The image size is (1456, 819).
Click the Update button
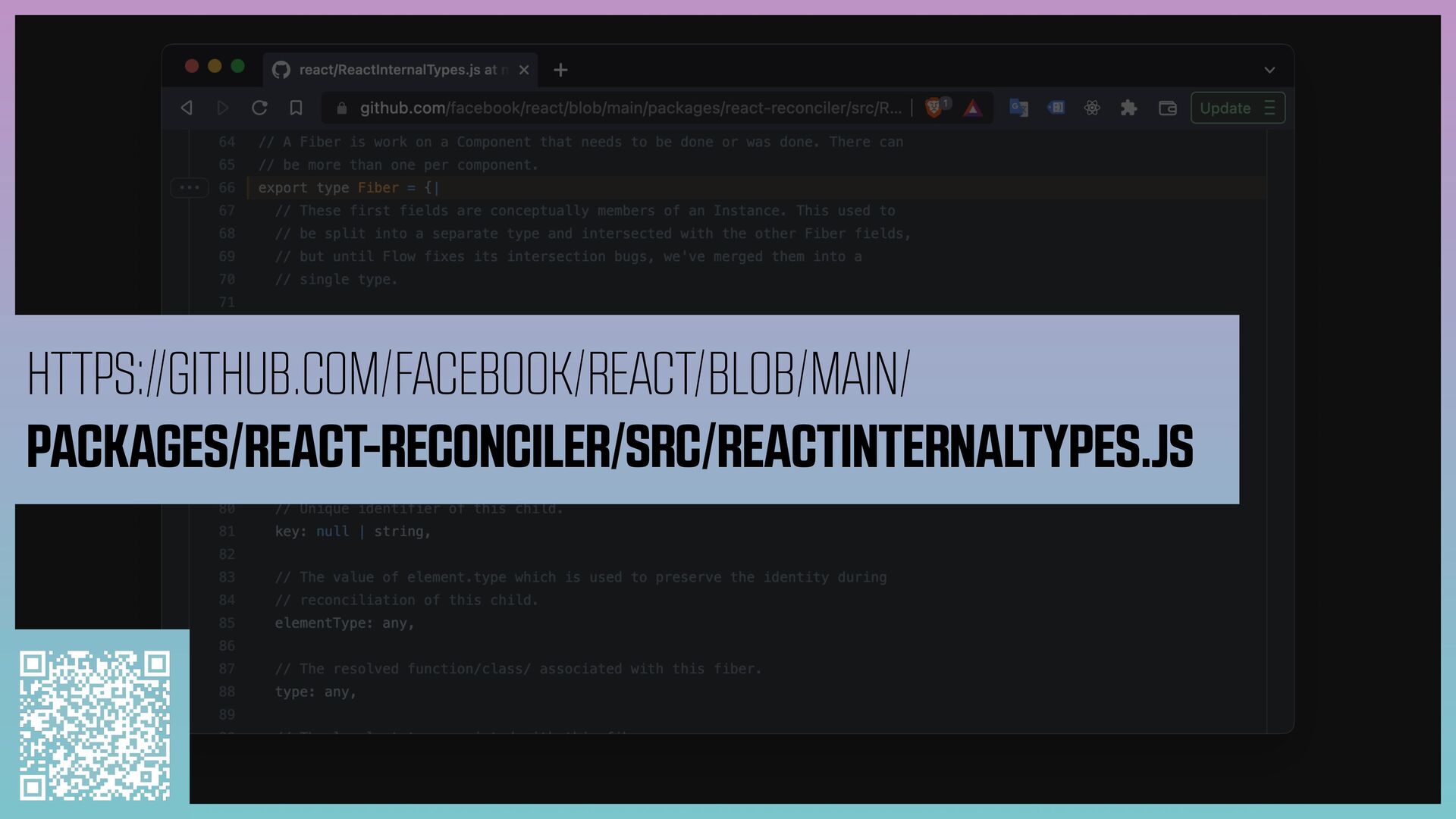coord(1238,108)
